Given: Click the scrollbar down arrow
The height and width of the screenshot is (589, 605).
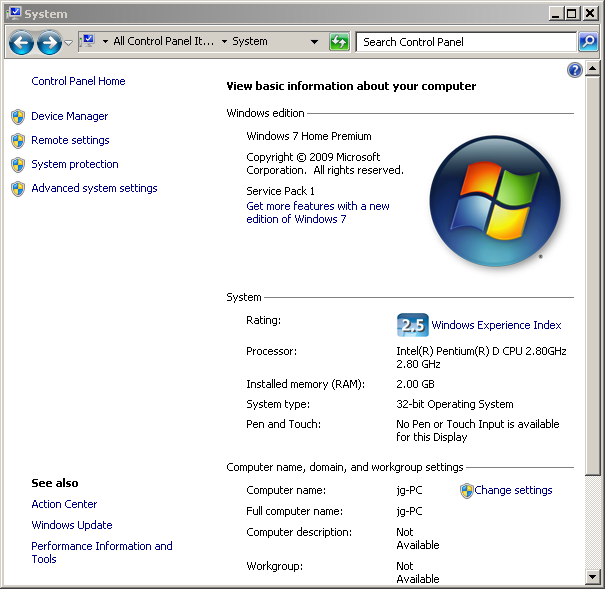Looking at the screenshot, I should [594, 576].
